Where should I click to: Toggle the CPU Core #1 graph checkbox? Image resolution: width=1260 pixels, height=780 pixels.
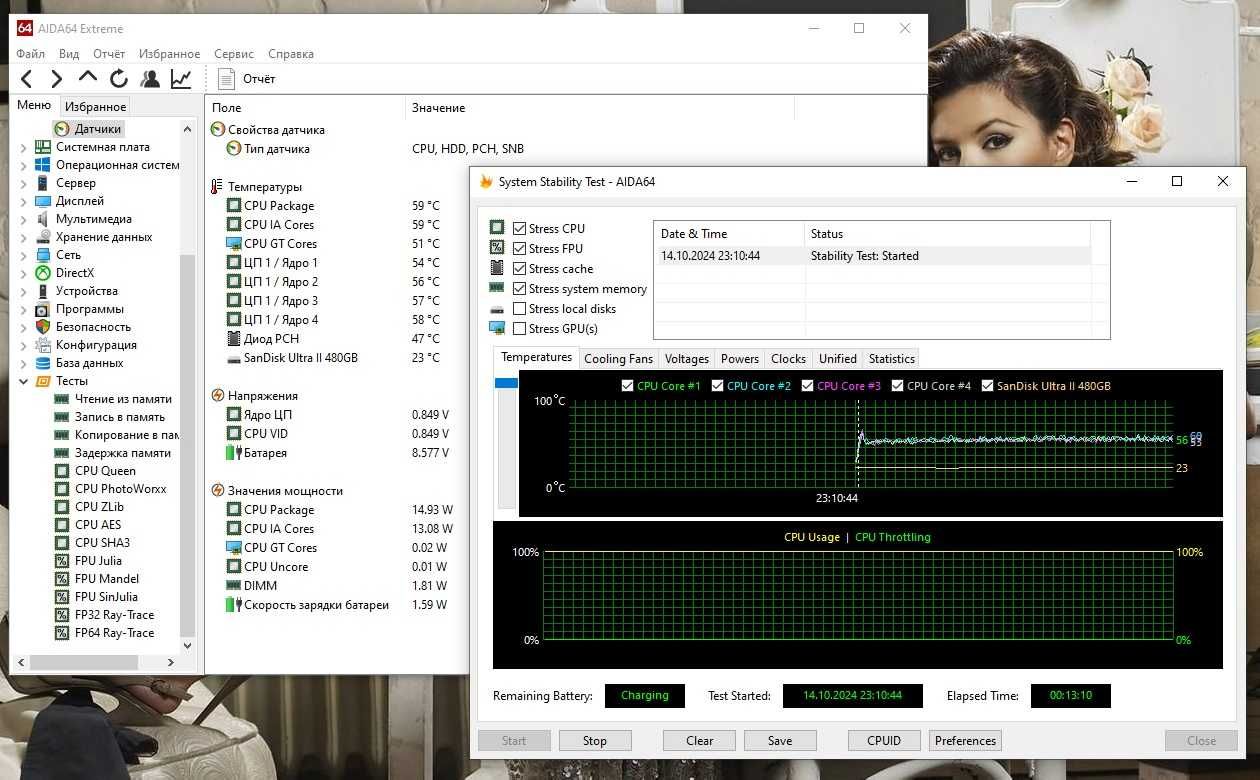point(627,386)
